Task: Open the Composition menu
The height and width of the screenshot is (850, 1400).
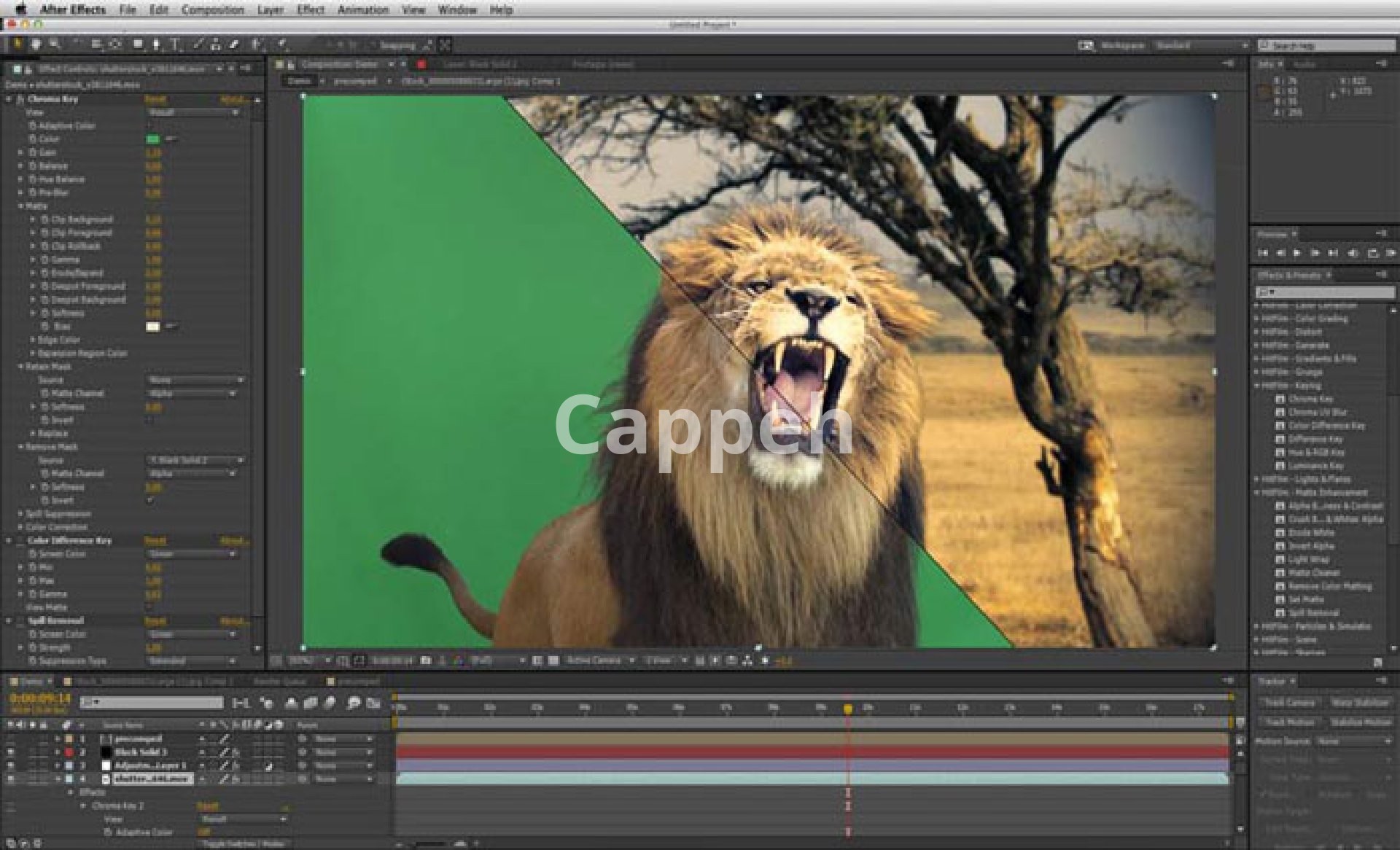Action: (x=212, y=9)
